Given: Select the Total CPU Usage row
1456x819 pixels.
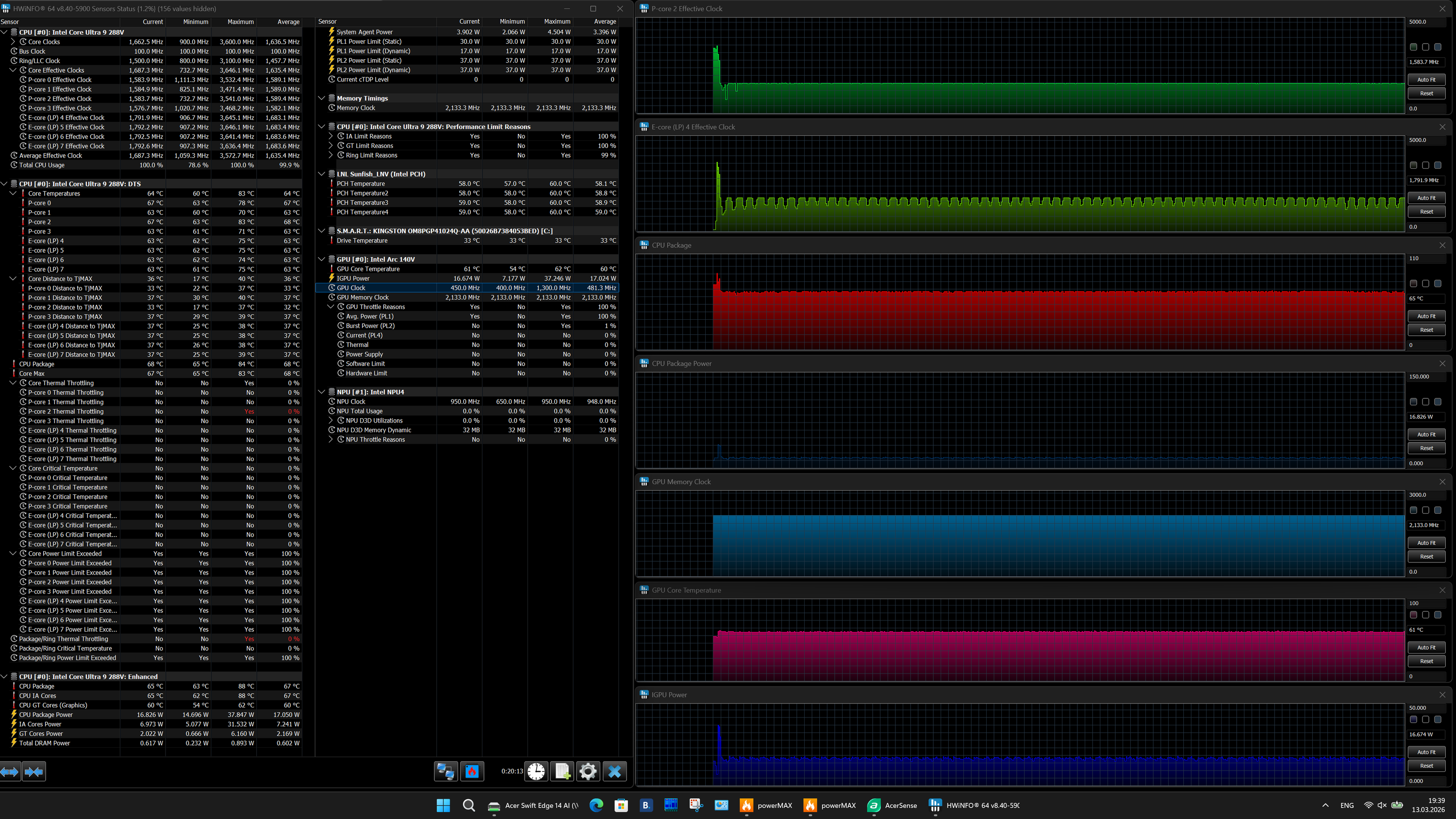Looking at the screenshot, I should click(x=151, y=165).
